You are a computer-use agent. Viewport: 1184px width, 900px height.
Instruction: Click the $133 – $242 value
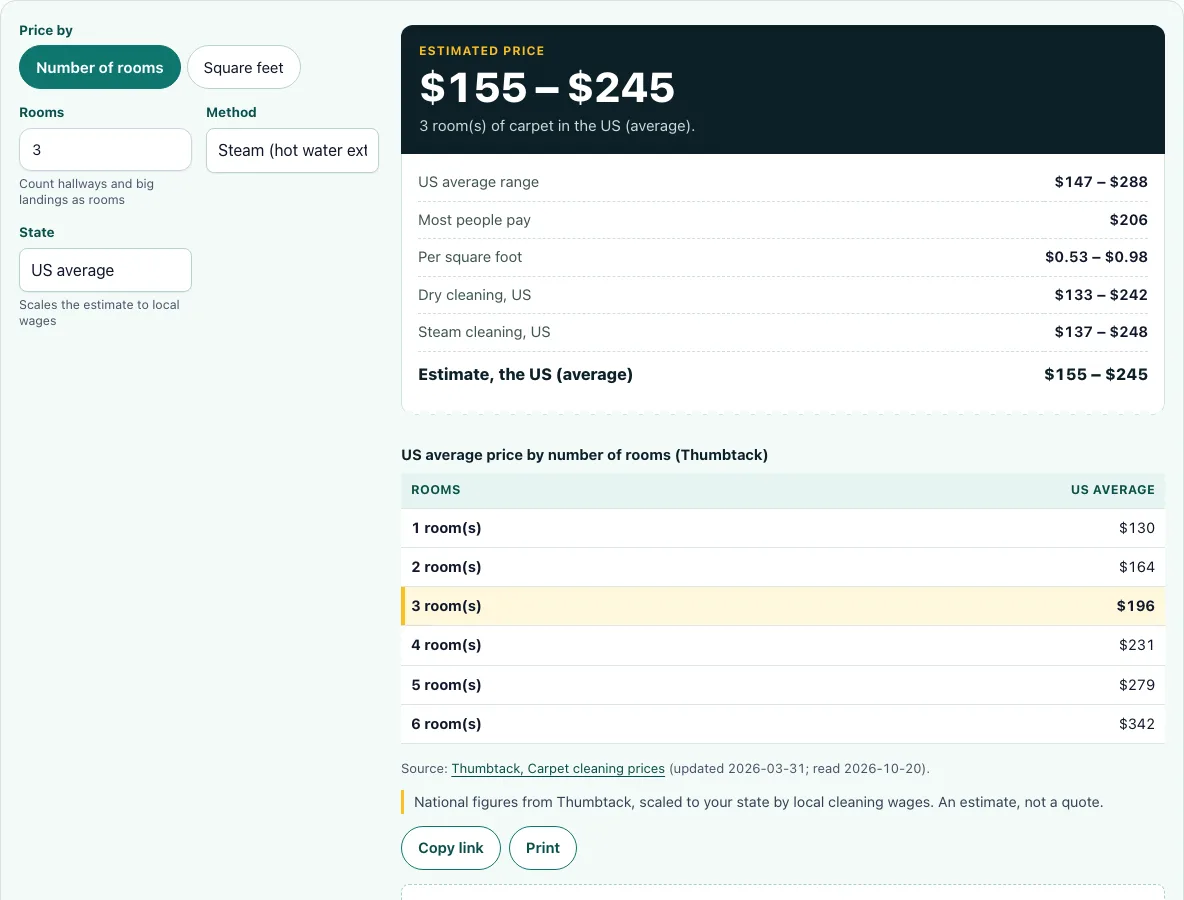coord(1101,294)
